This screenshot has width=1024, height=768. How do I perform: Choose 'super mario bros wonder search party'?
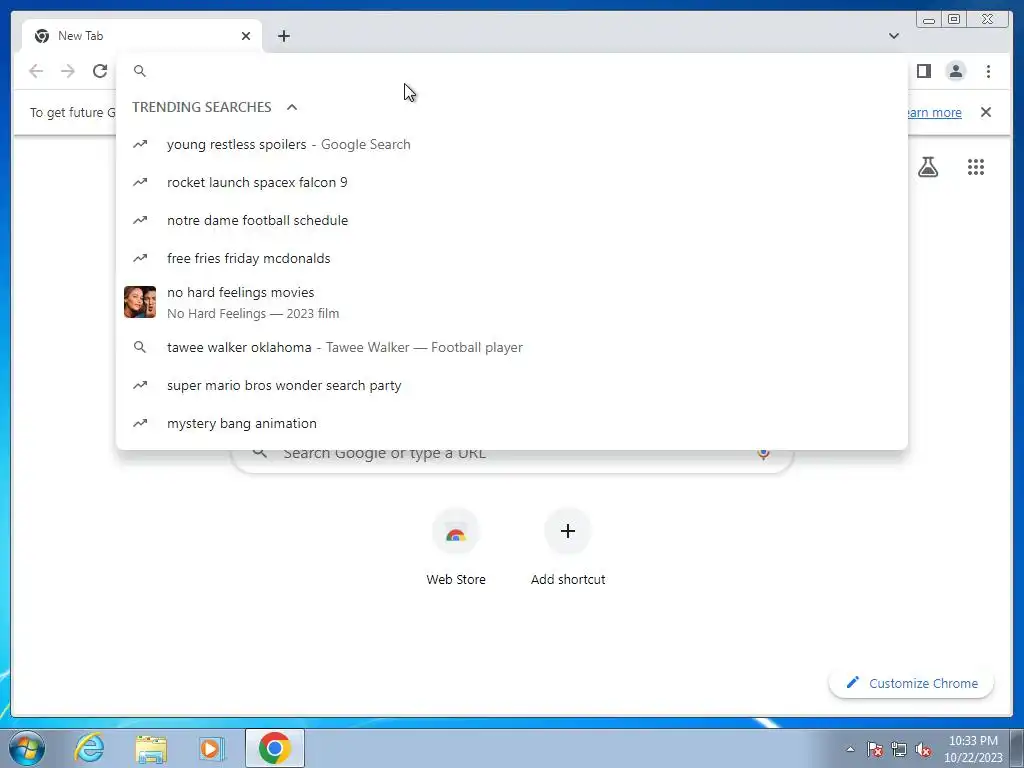(x=511, y=385)
